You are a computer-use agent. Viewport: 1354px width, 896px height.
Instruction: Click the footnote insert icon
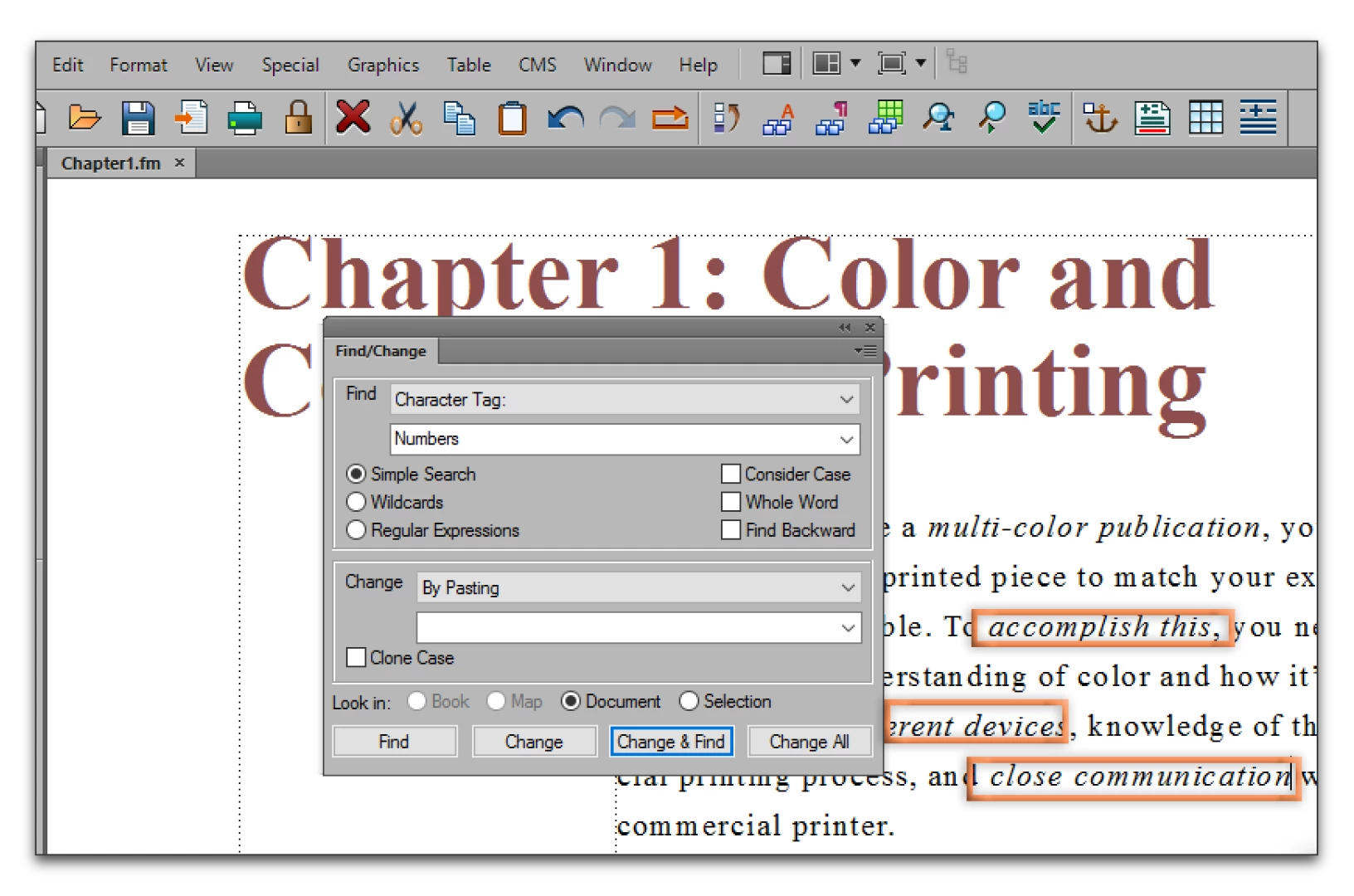[x=1152, y=118]
